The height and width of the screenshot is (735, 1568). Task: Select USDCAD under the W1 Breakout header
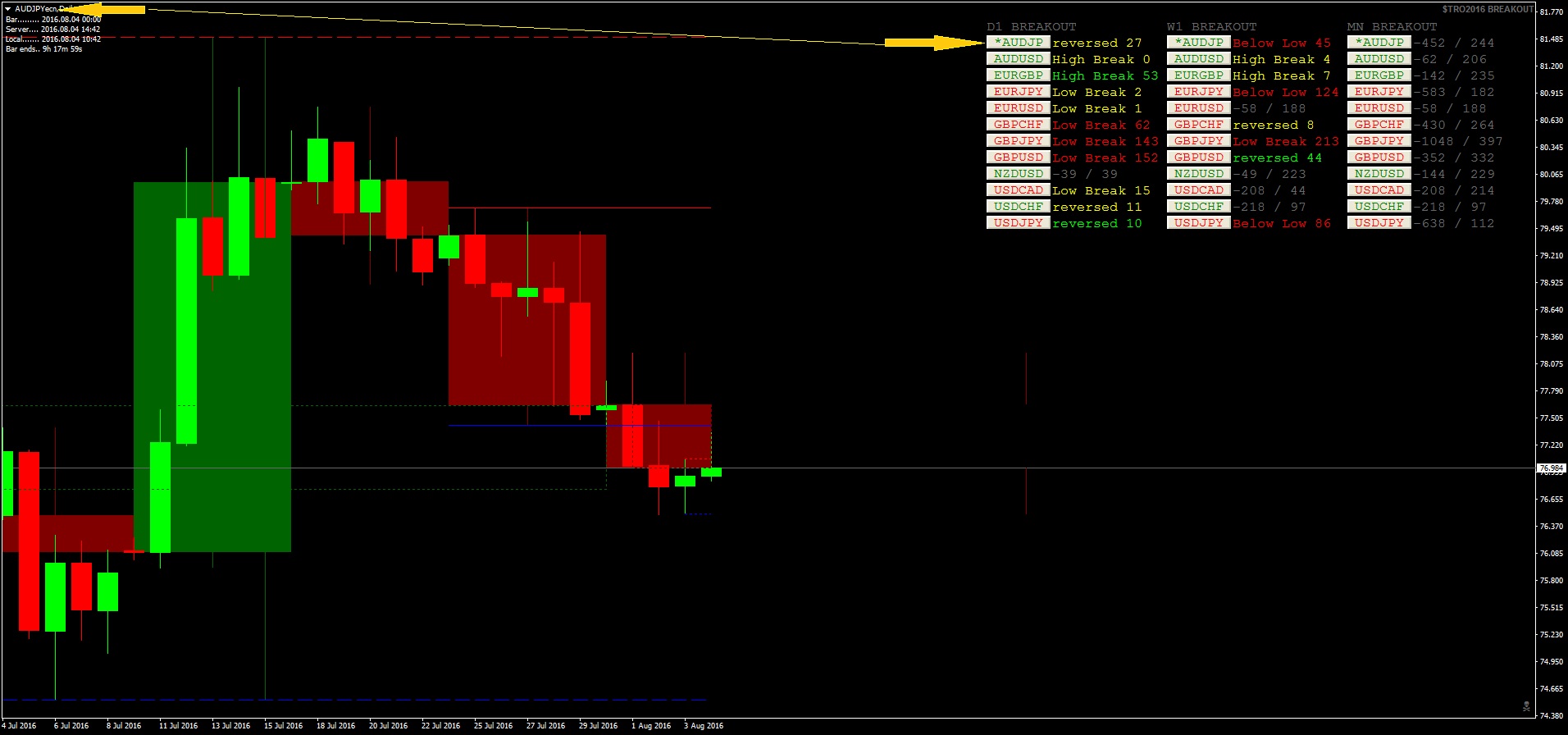pyautogui.click(x=1198, y=190)
